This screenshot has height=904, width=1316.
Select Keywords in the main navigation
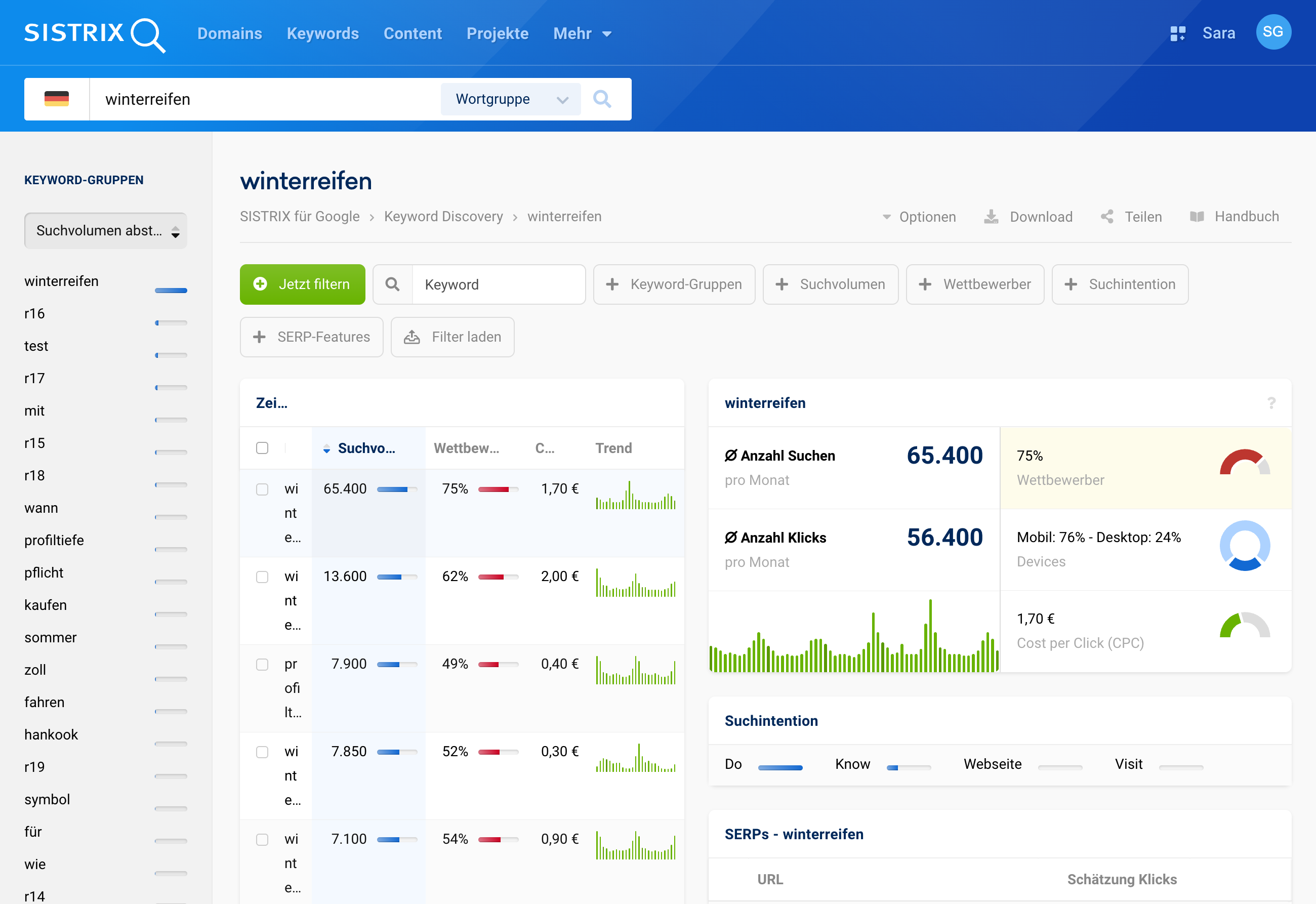pyautogui.click(x=322, y=33)
